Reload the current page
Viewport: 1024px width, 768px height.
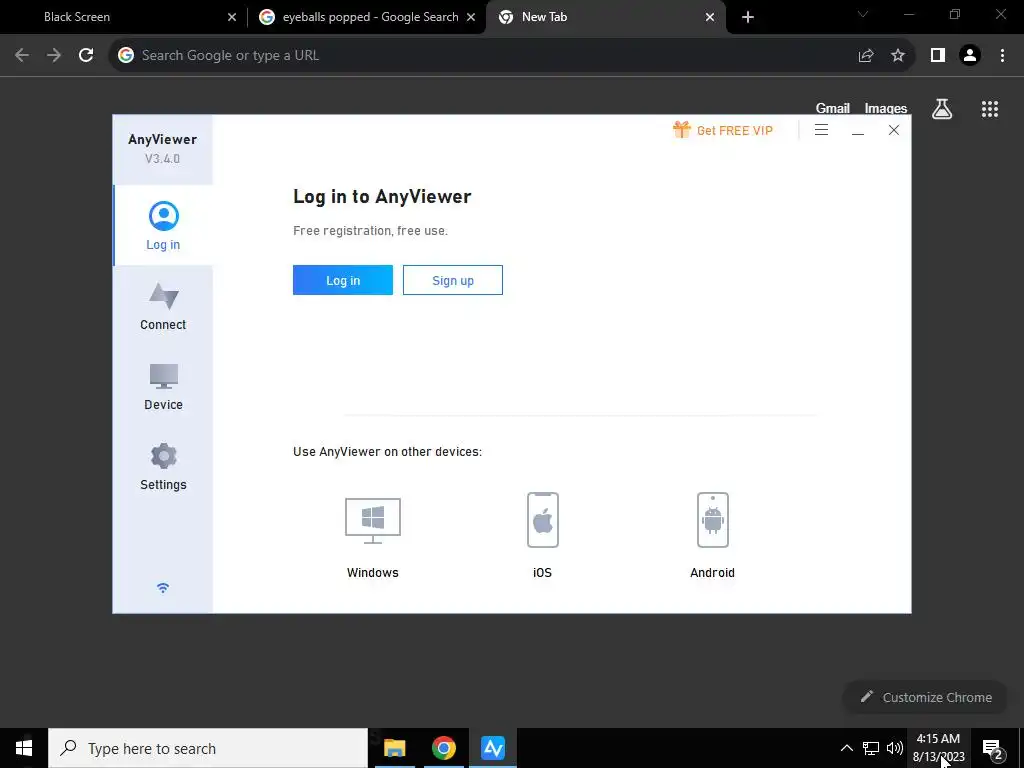click(86, 56)
